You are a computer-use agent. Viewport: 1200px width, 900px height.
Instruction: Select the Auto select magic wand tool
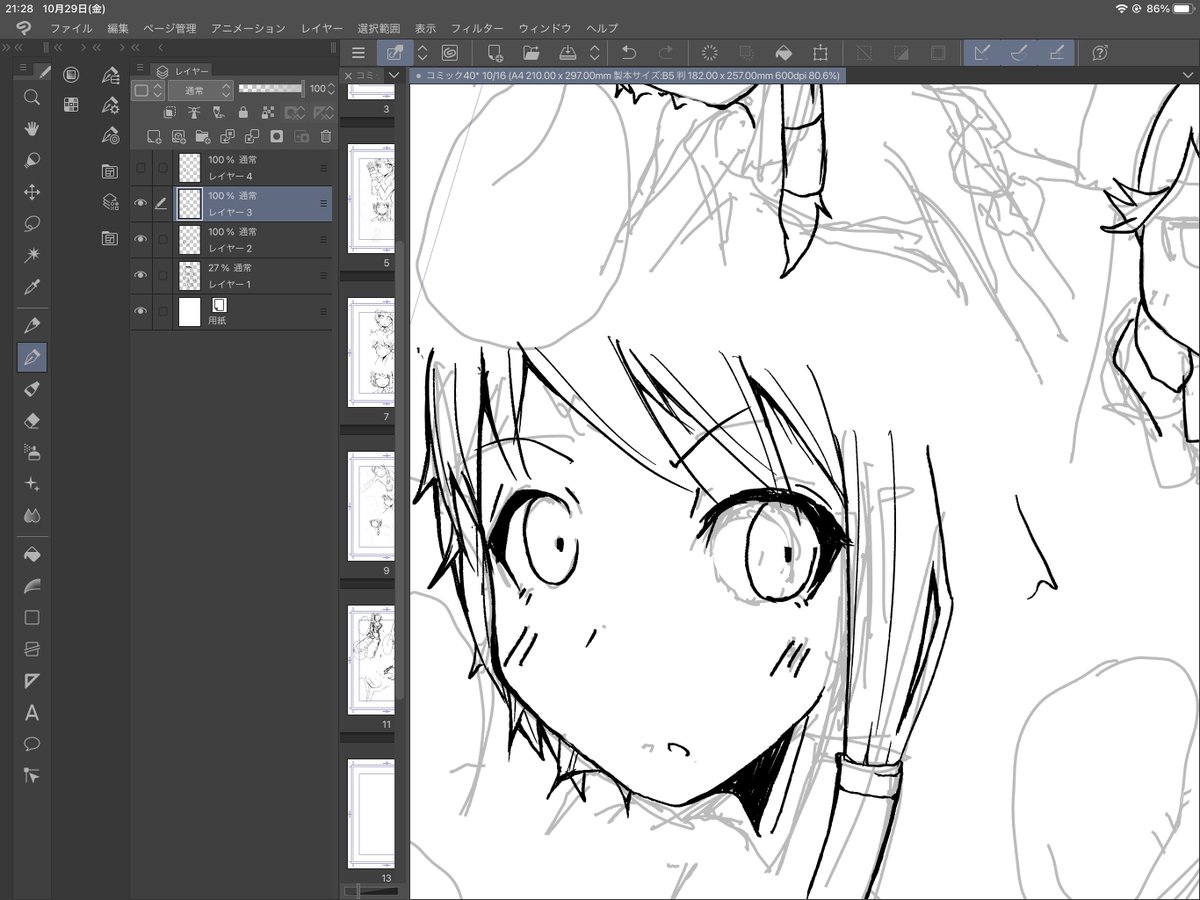tap(32, 256)
